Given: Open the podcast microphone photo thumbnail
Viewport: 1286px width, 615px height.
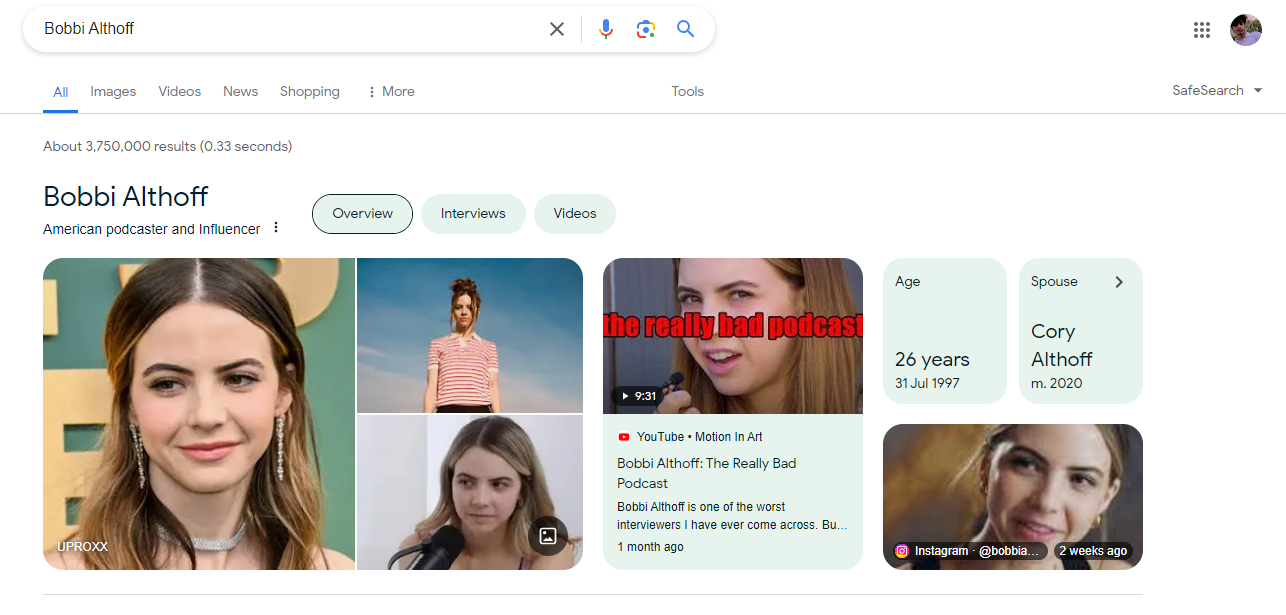Looking at the screenshot, I should 470,493.
